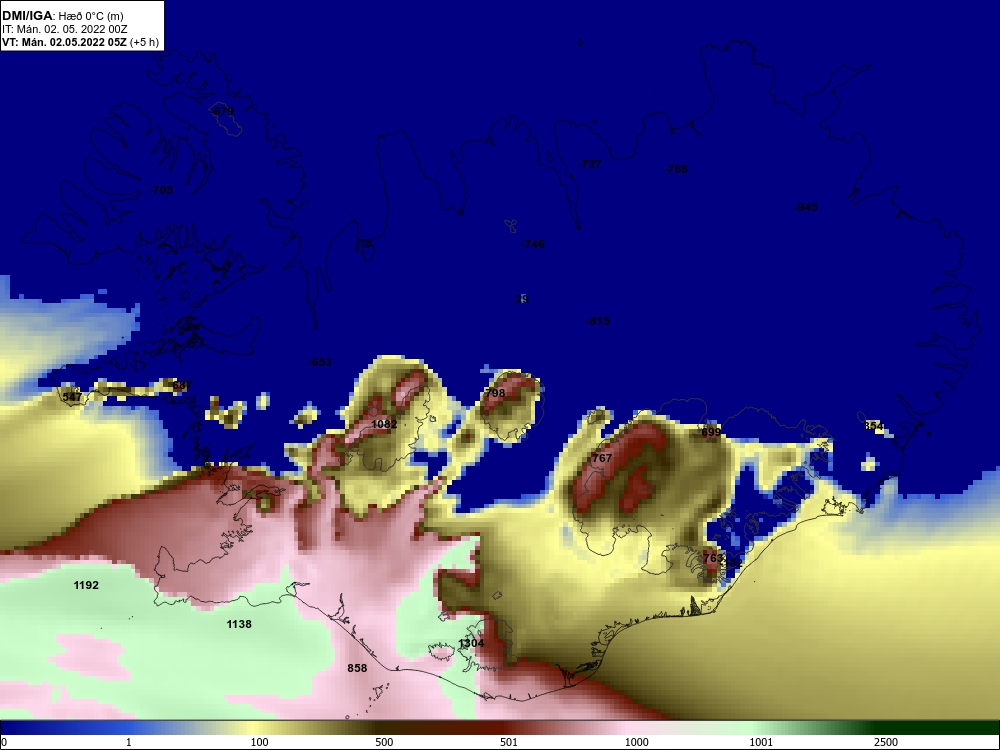Click the legend label '1'
Screen dimensions: 1000x750
(129, 742)
